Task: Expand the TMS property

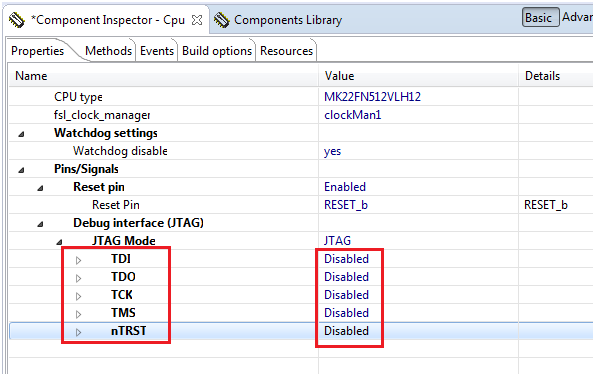Action: 78,314
